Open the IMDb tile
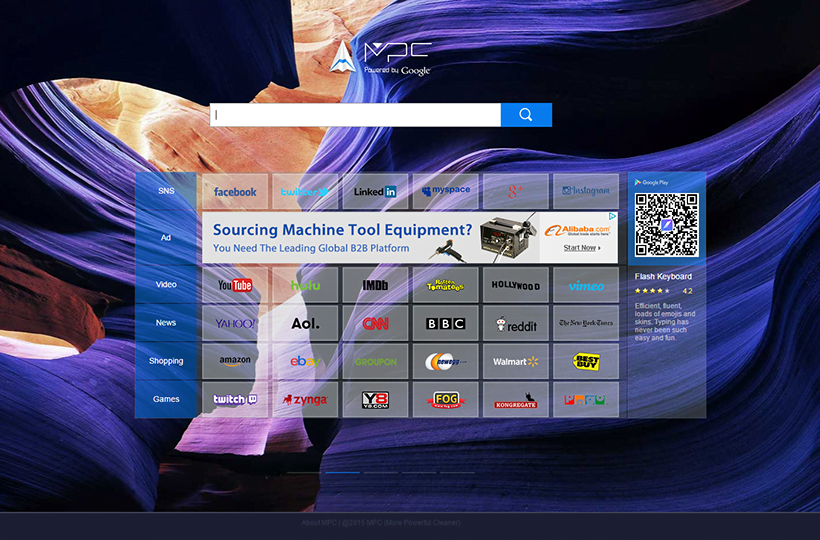The height and width of the screenshot is (540, 820). coord(375,285)
